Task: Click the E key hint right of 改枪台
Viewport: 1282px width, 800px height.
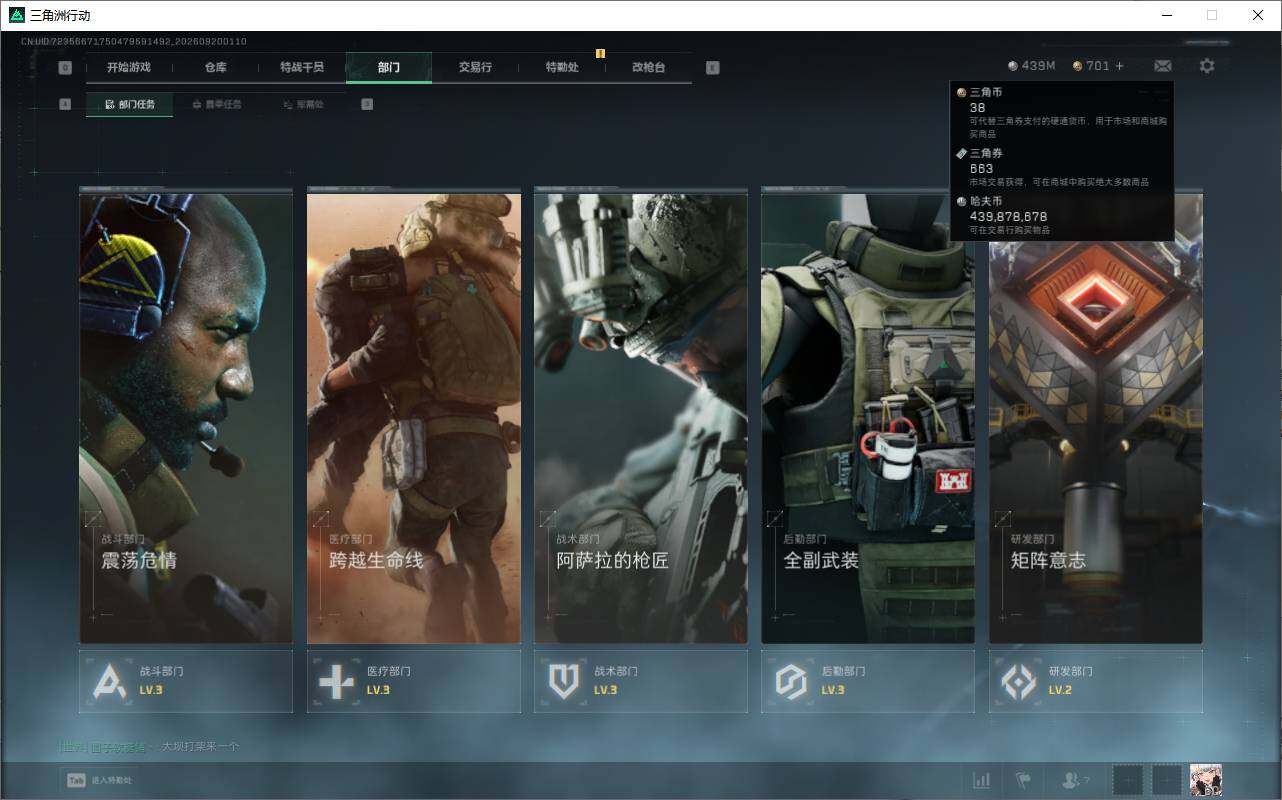Action: tap(712, 68)
